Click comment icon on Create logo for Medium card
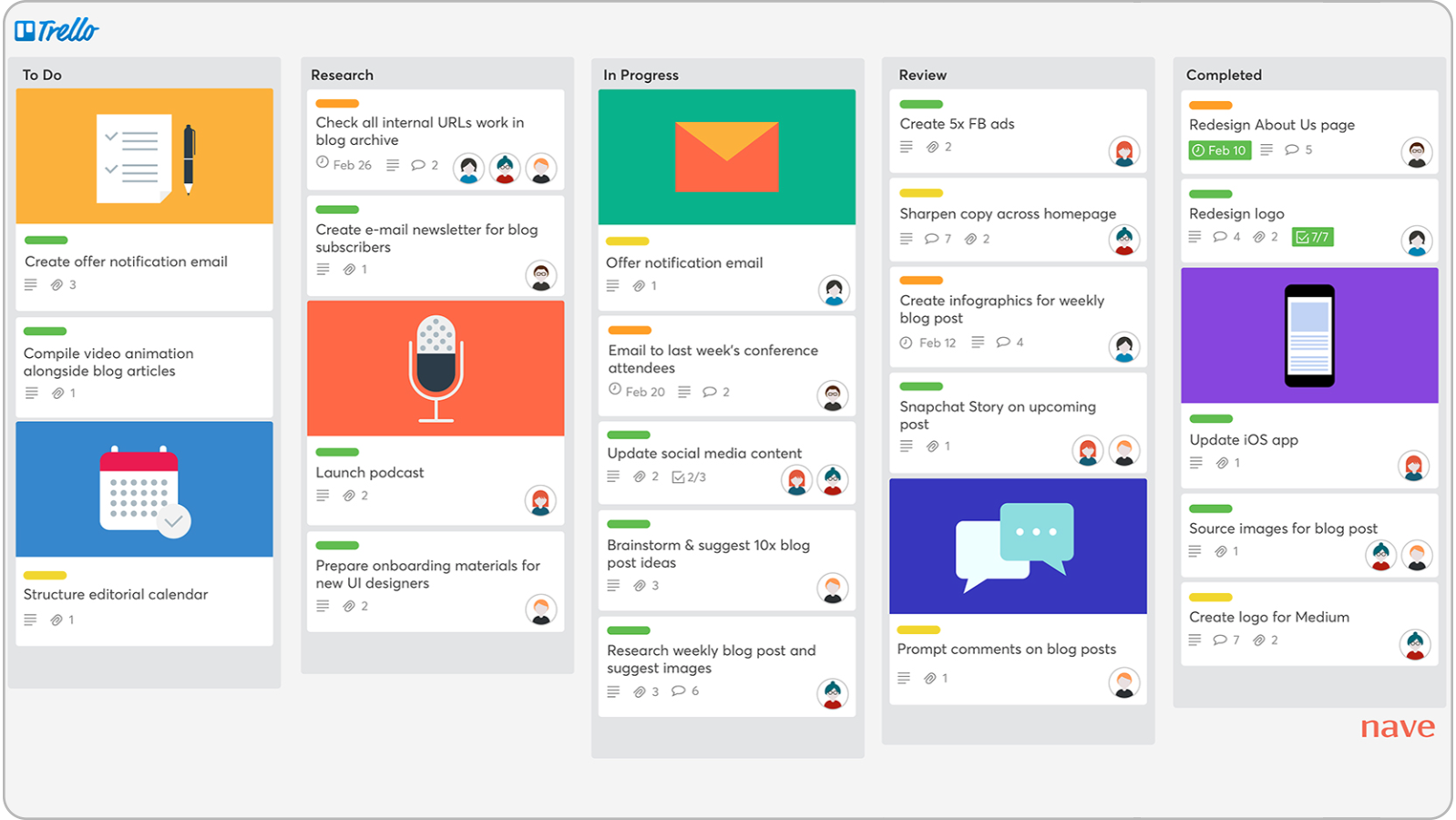The height and width of the screenshot is (820, 1456). click(x=1220, y=641)
